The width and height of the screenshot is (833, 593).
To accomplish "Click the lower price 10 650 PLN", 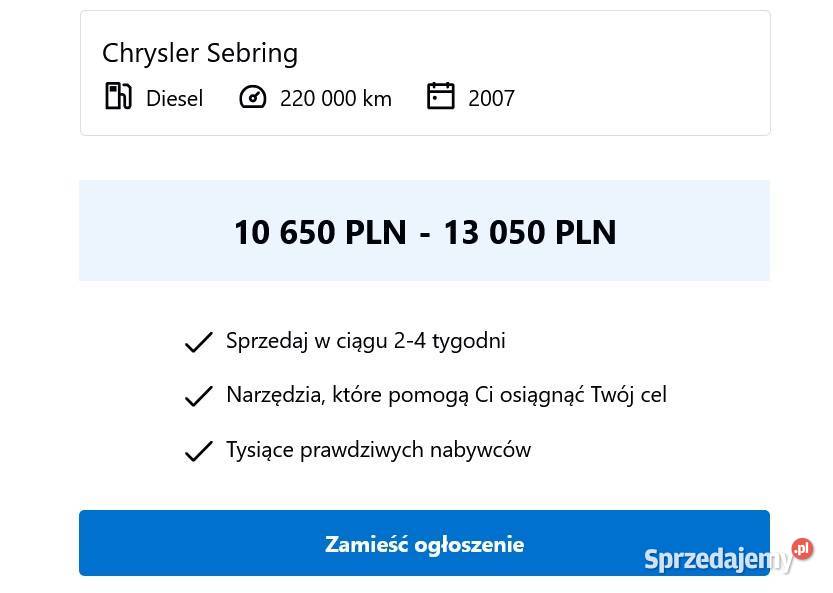I will 320,232.
